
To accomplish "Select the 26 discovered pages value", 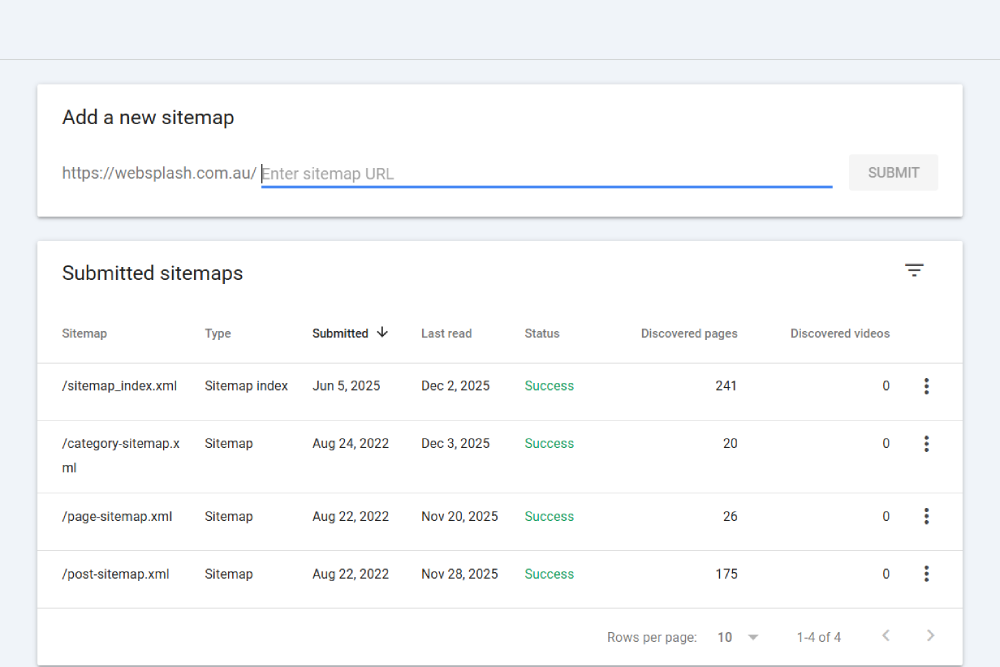I will coord(730,517).
